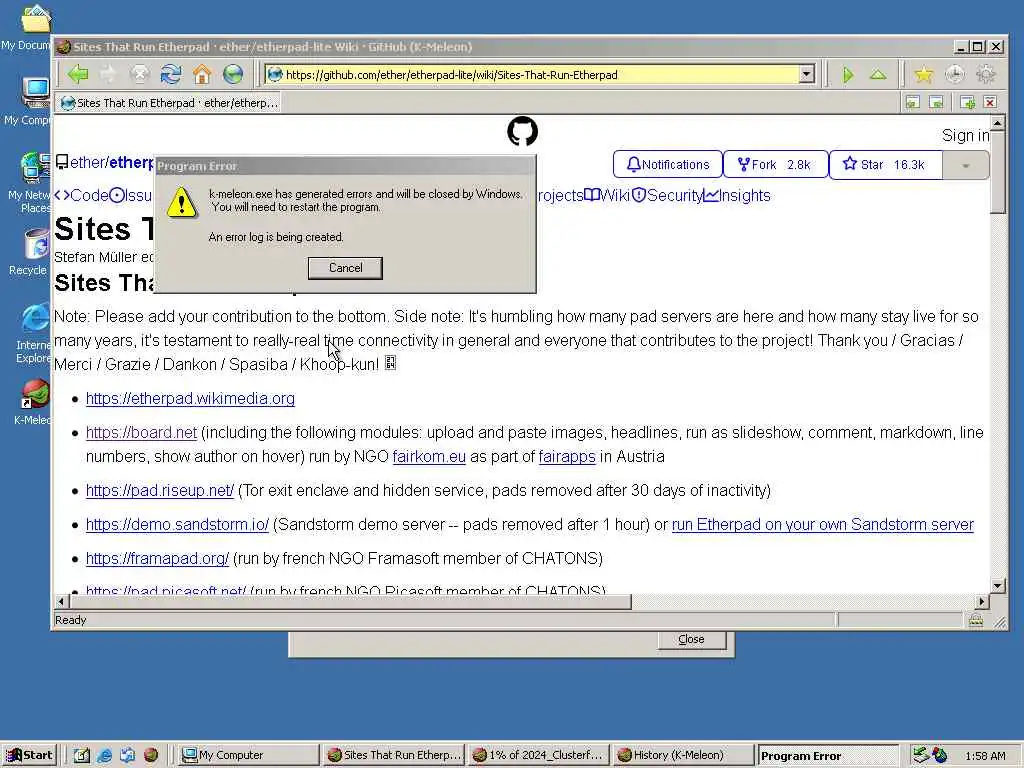Open the pad.riseup.net link

coord(159,490)
